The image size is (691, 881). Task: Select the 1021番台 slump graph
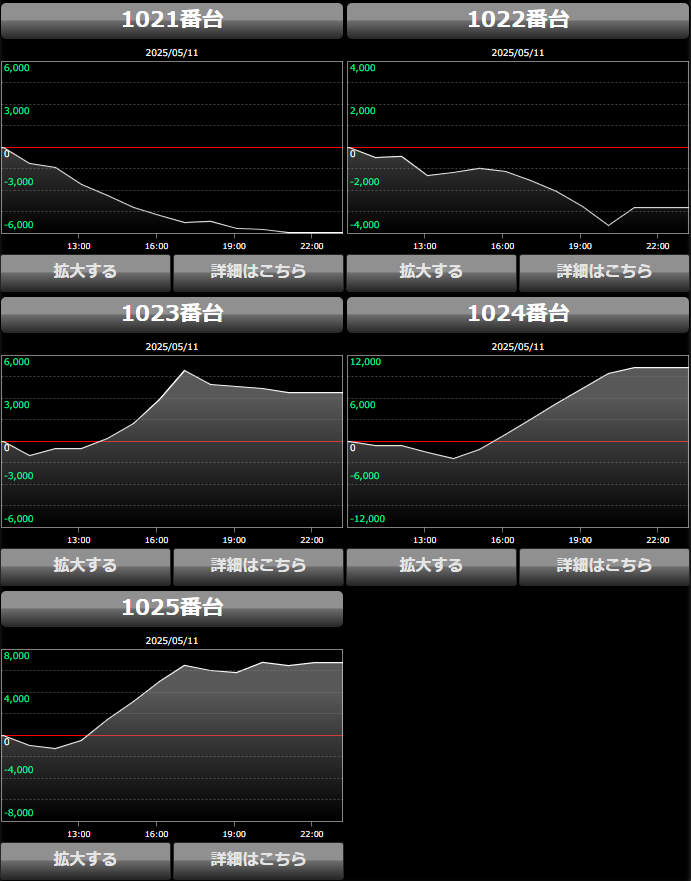click(x=172, y=147)
